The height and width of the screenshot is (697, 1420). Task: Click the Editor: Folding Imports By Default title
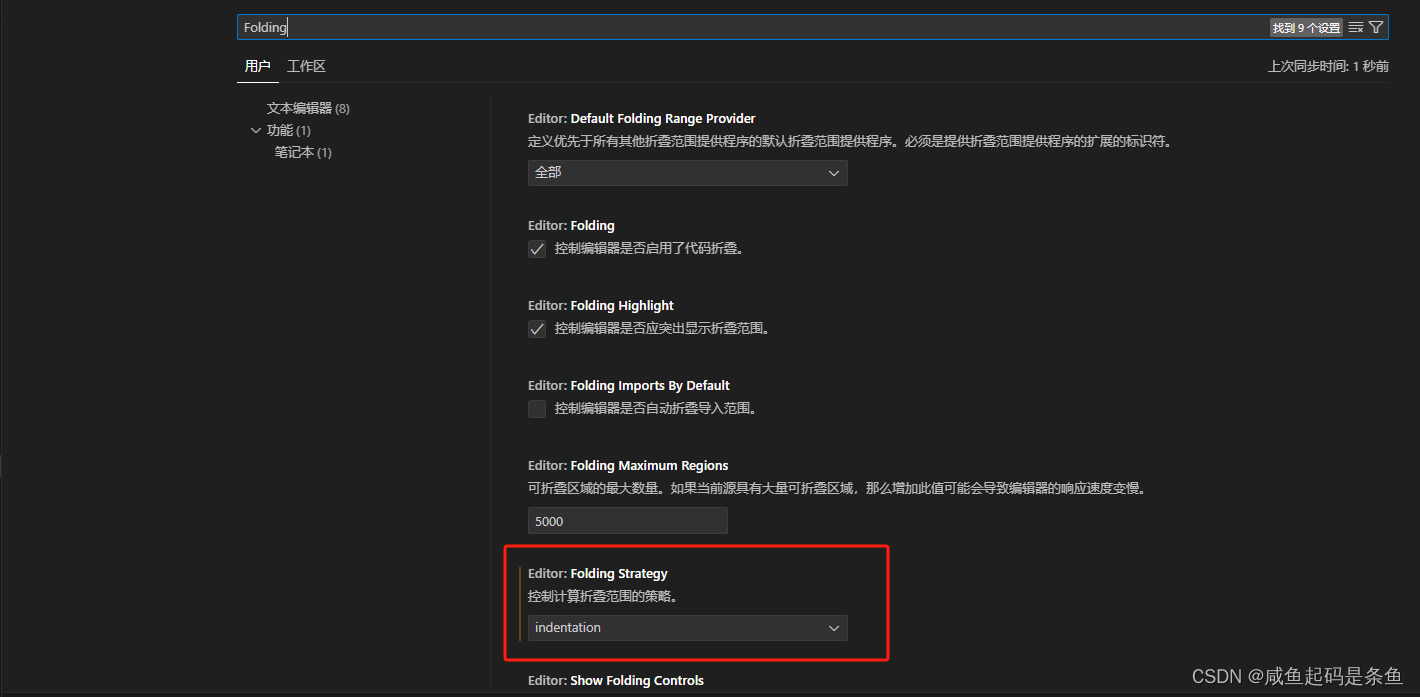coord(629,386)
